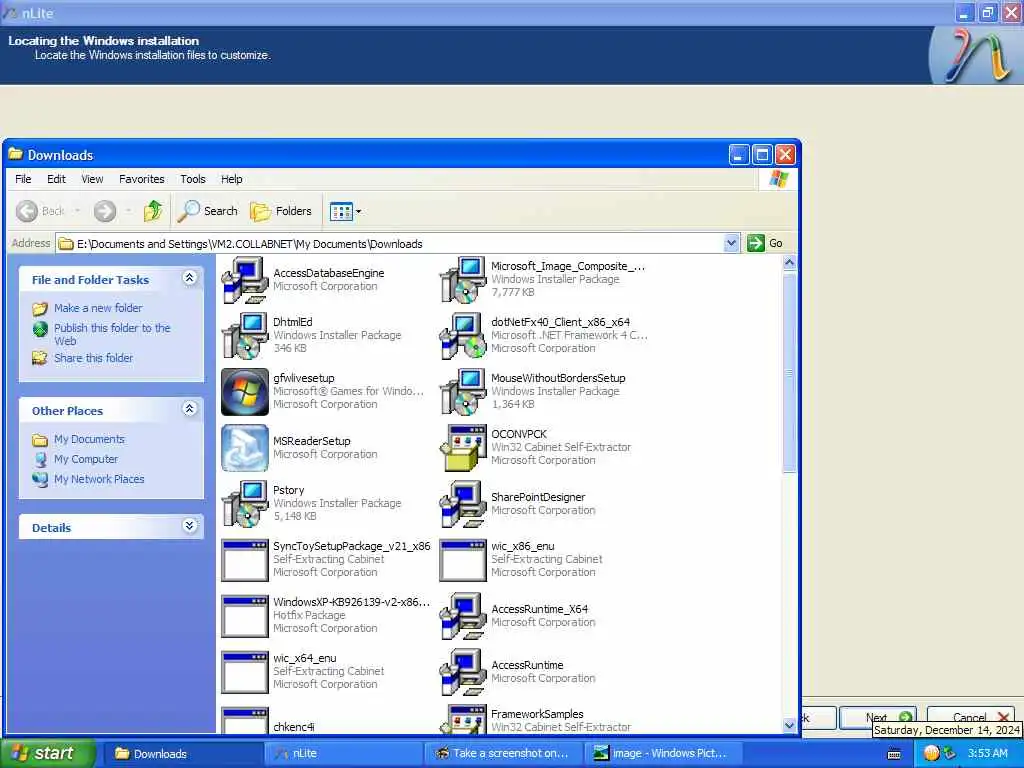The height and width of the screenshot is (768, 1024).
Task: Open the Favorites menu
Action: coord(142,179)
